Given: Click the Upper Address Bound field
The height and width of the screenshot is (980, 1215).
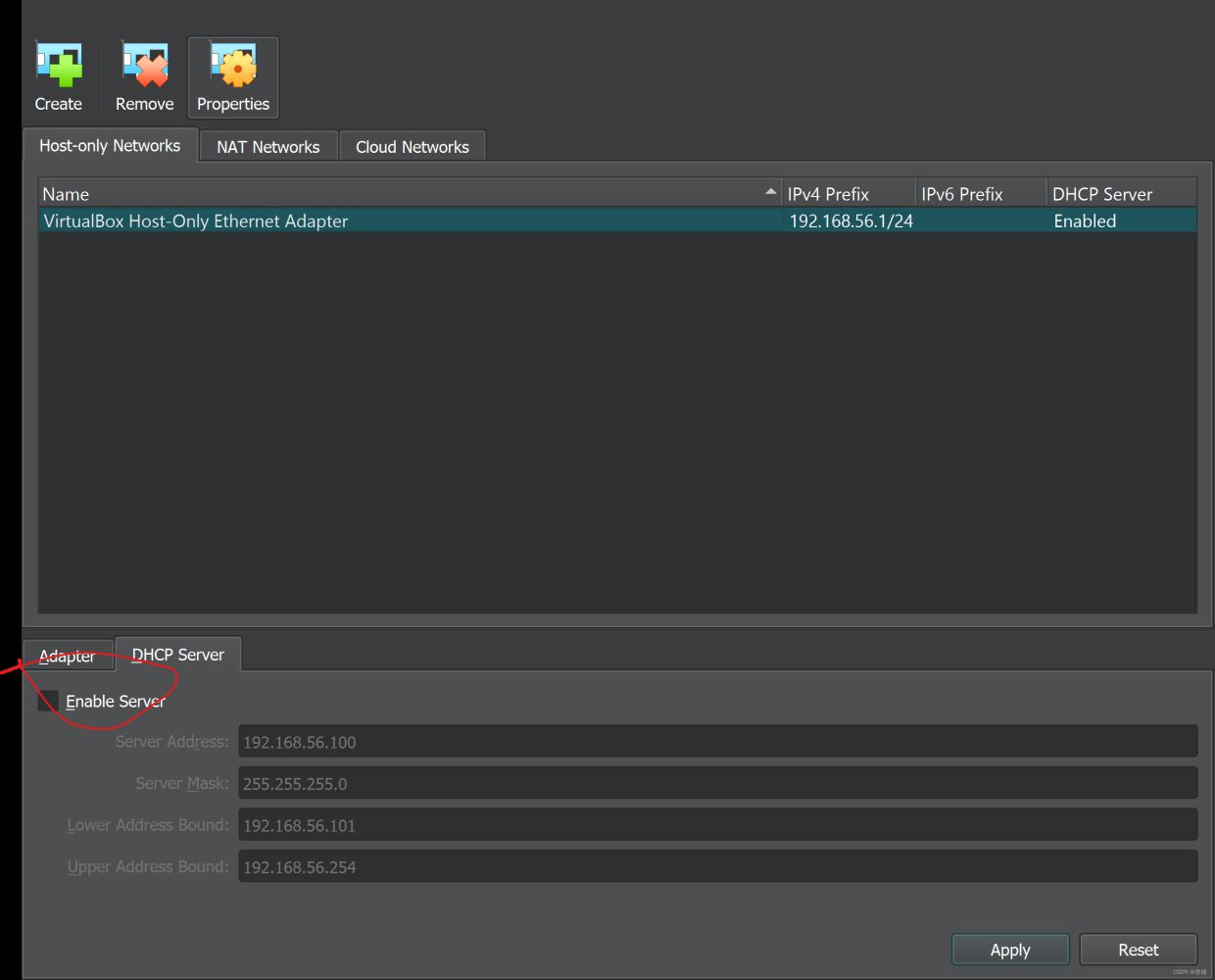Looking at the screenshot, I should click(x=716, y=867).
